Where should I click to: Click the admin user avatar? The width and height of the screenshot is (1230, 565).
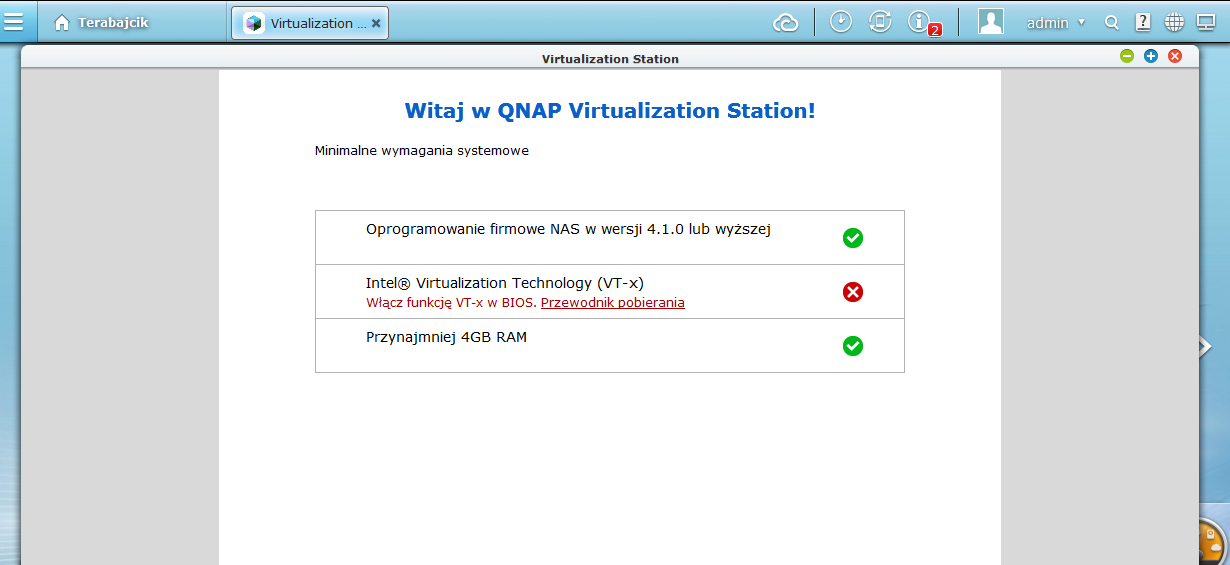pos(991,21)
